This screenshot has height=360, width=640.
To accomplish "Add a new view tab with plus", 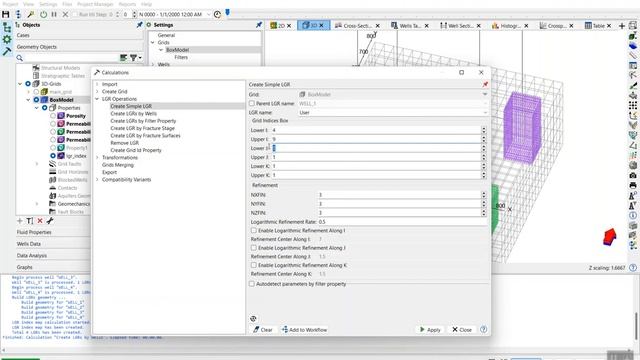I will [x=622, y=26].
